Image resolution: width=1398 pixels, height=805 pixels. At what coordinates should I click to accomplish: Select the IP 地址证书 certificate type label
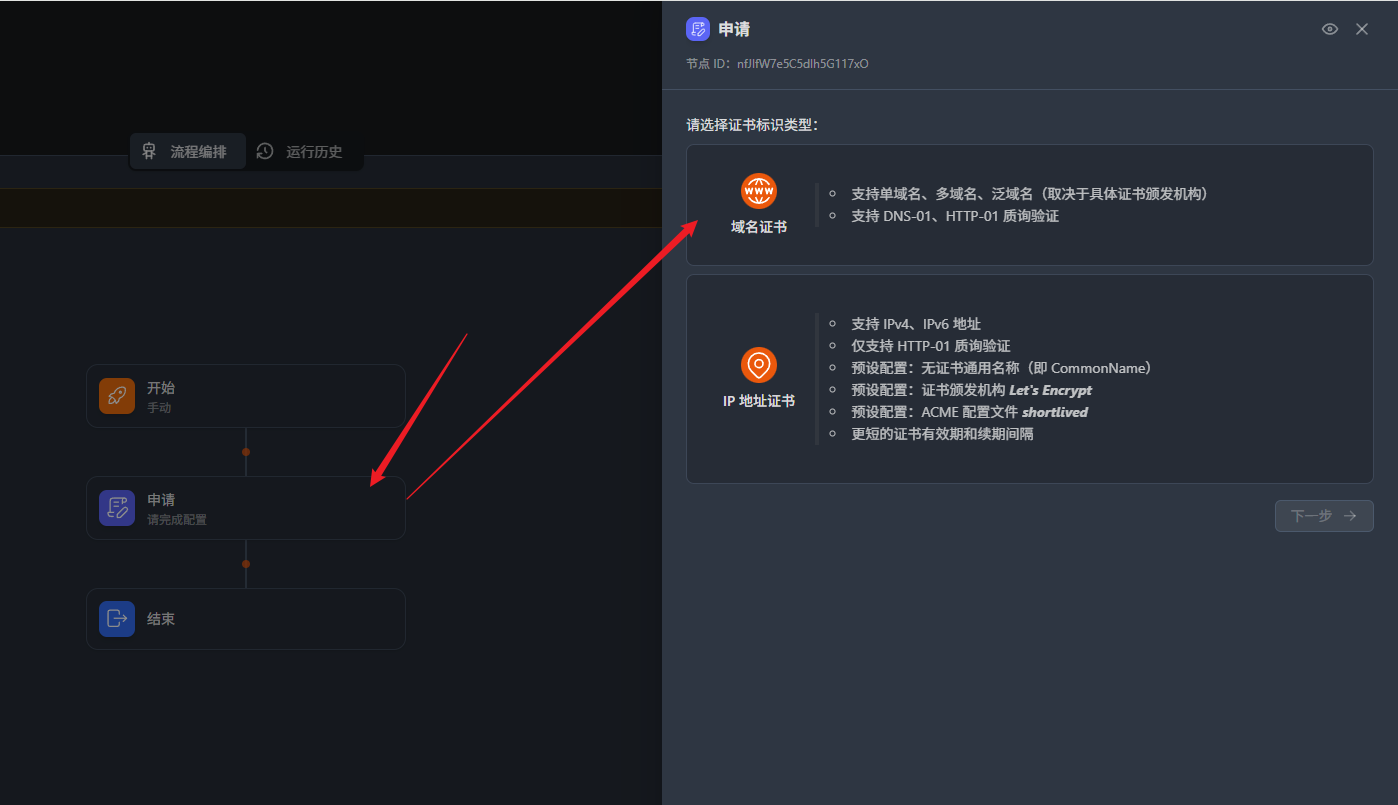(758, 401)
